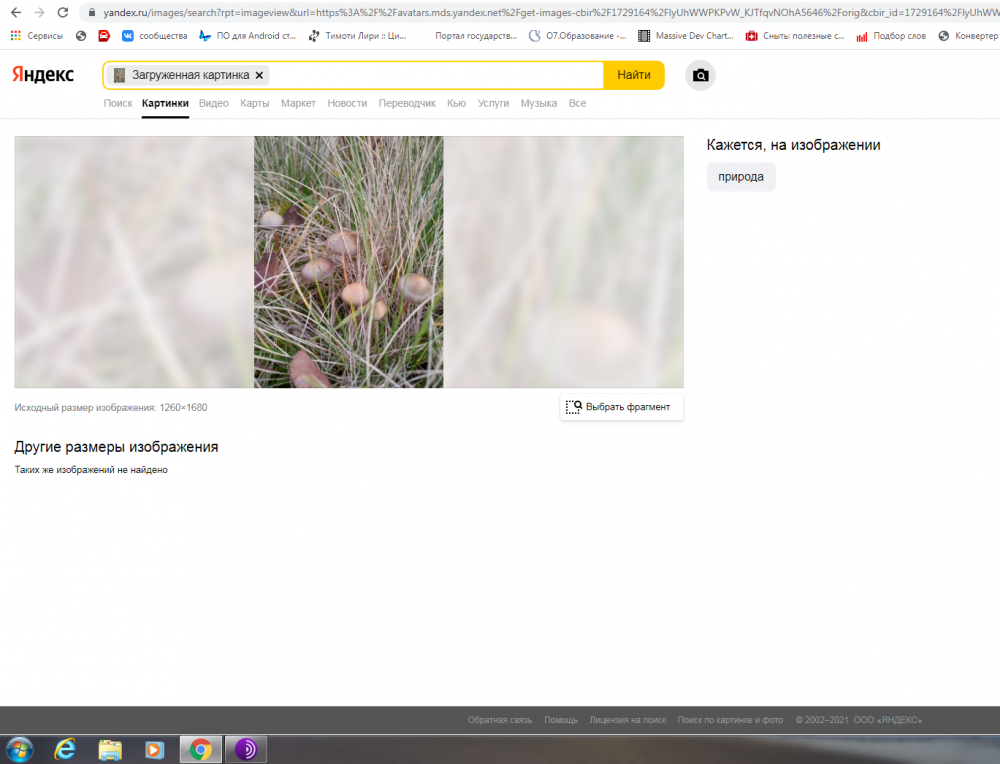
Task: Click the Выбрать фрагмент button
Action: 622,407
